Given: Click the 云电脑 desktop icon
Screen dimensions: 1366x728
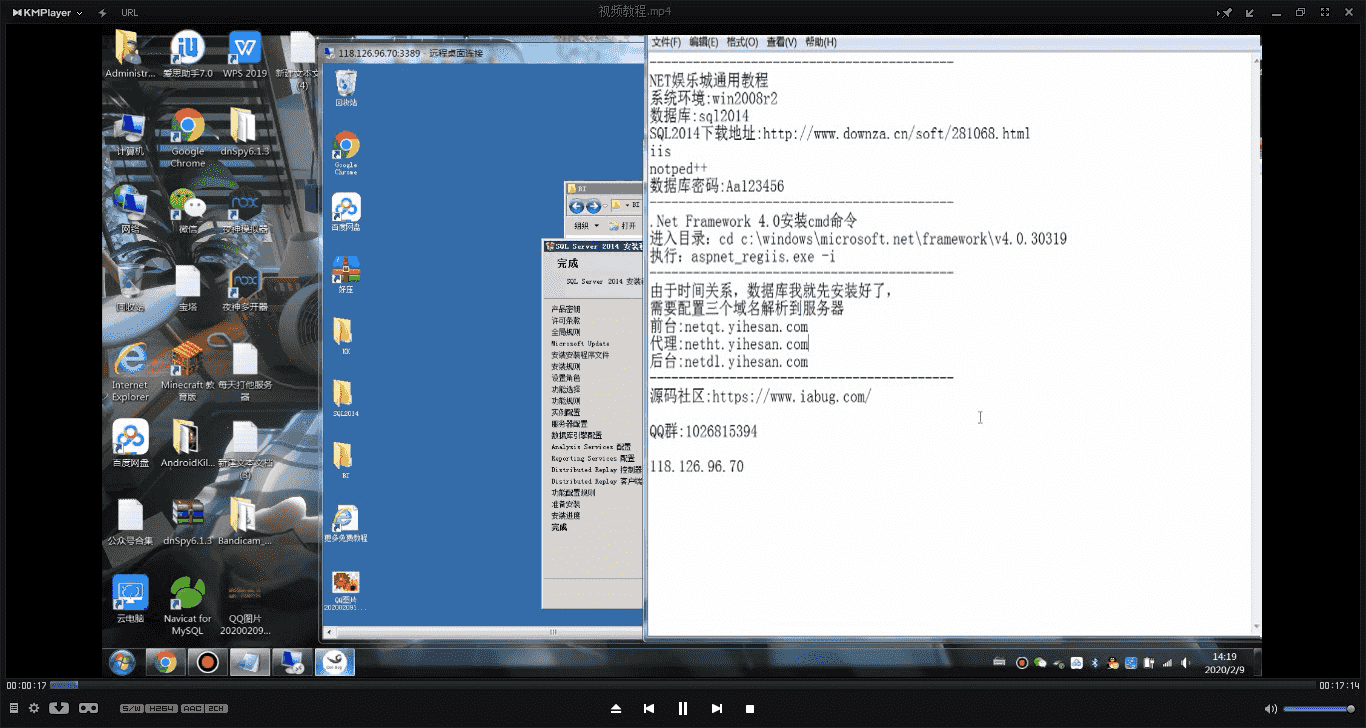Looking at the screenshot, I should 130,599.
